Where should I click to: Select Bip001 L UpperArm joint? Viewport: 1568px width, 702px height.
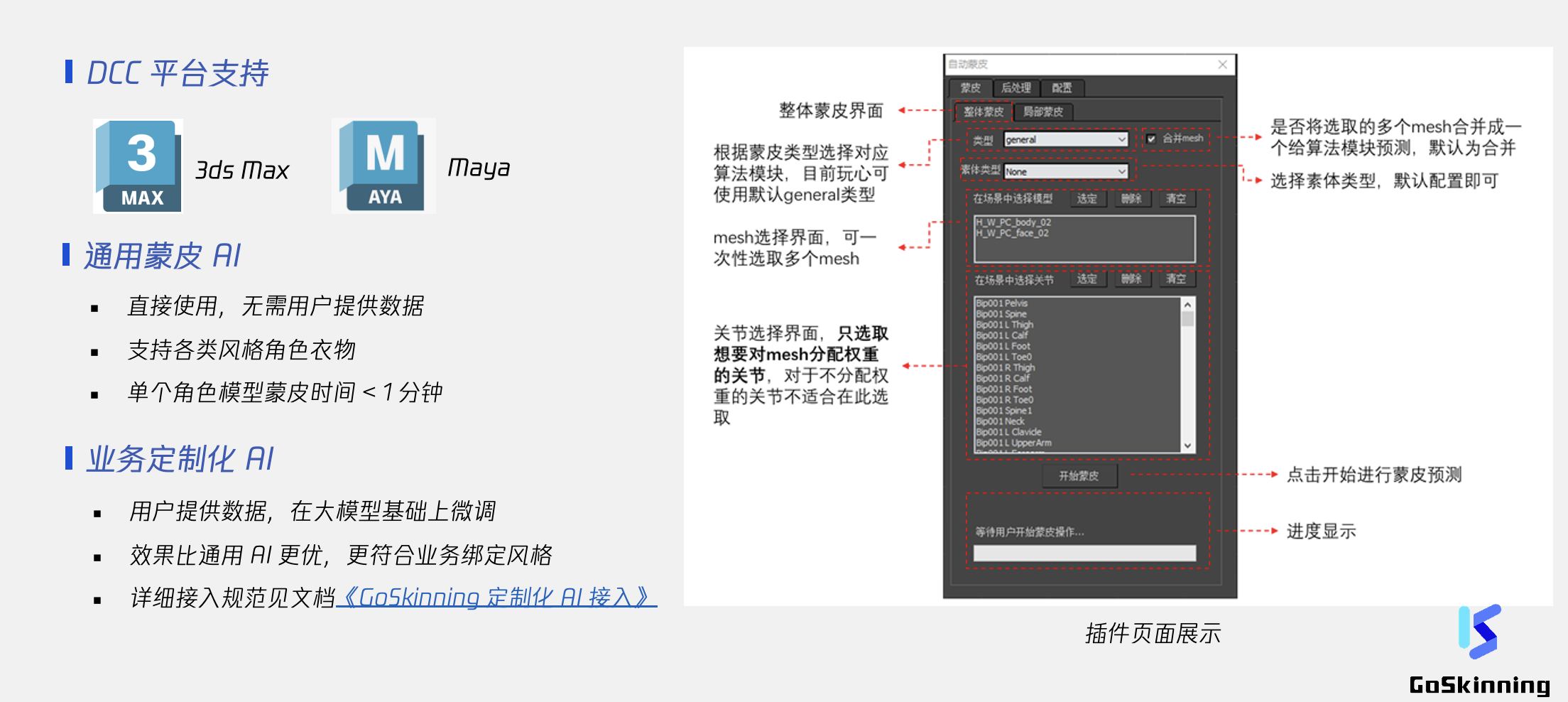click(x=1014, y=443)
